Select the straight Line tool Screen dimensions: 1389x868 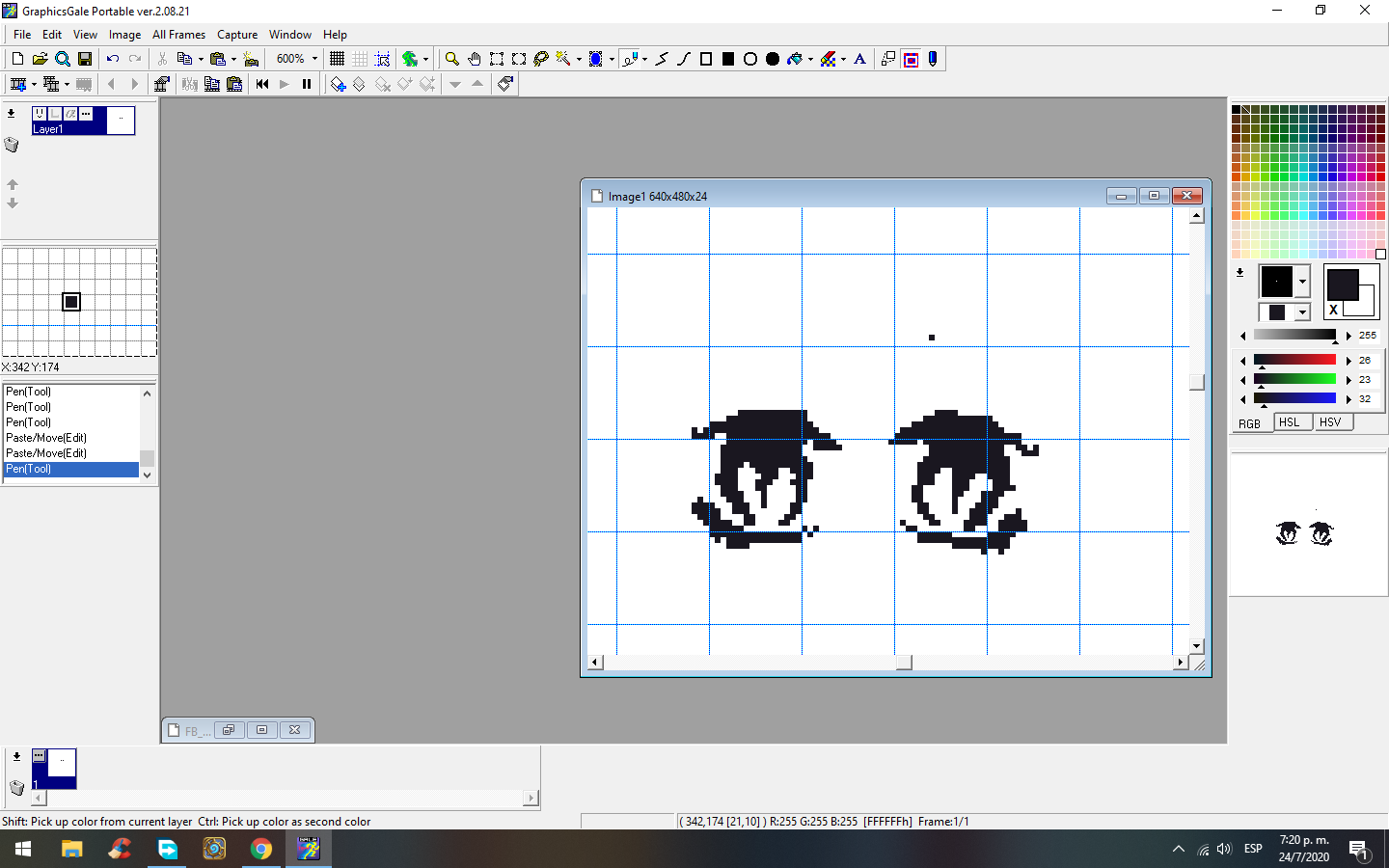[662, 59]
